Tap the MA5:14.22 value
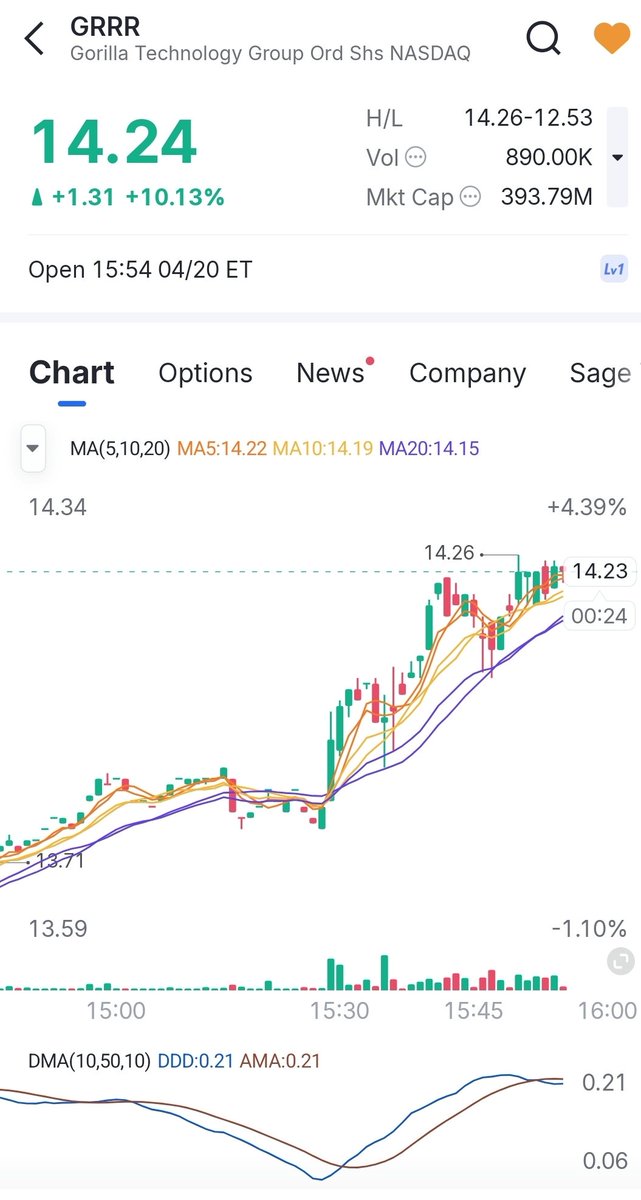The height and width of the screenshot is (1200, 641). (222, 449)
